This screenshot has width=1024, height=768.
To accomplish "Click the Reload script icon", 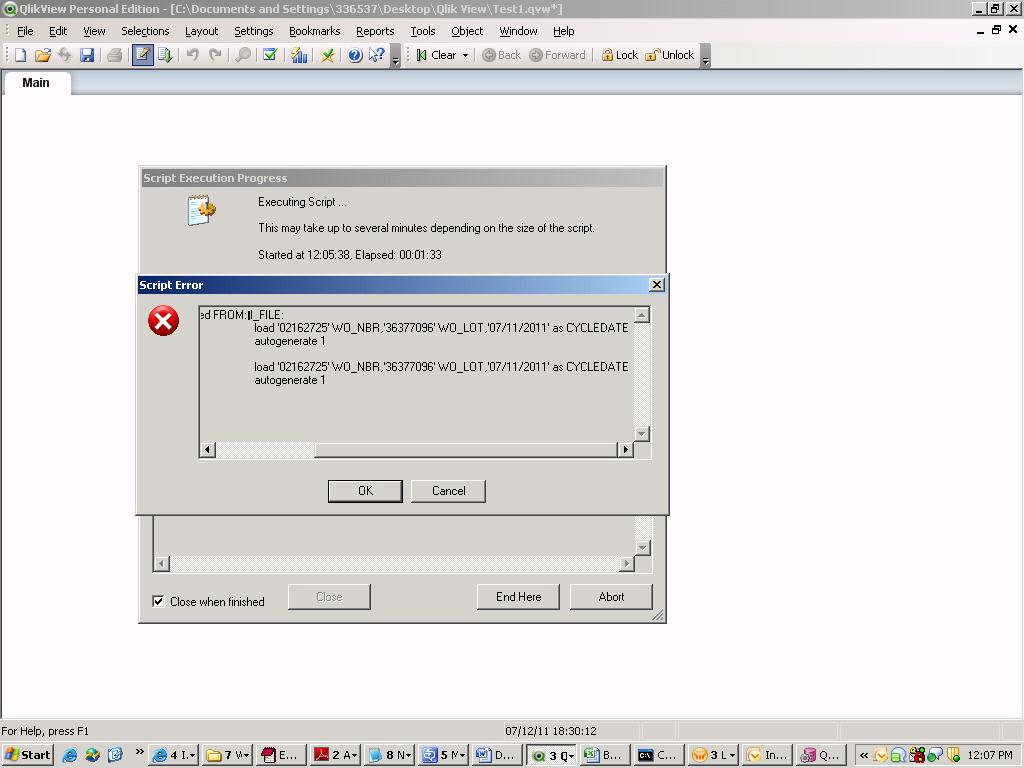I will 165,56.
